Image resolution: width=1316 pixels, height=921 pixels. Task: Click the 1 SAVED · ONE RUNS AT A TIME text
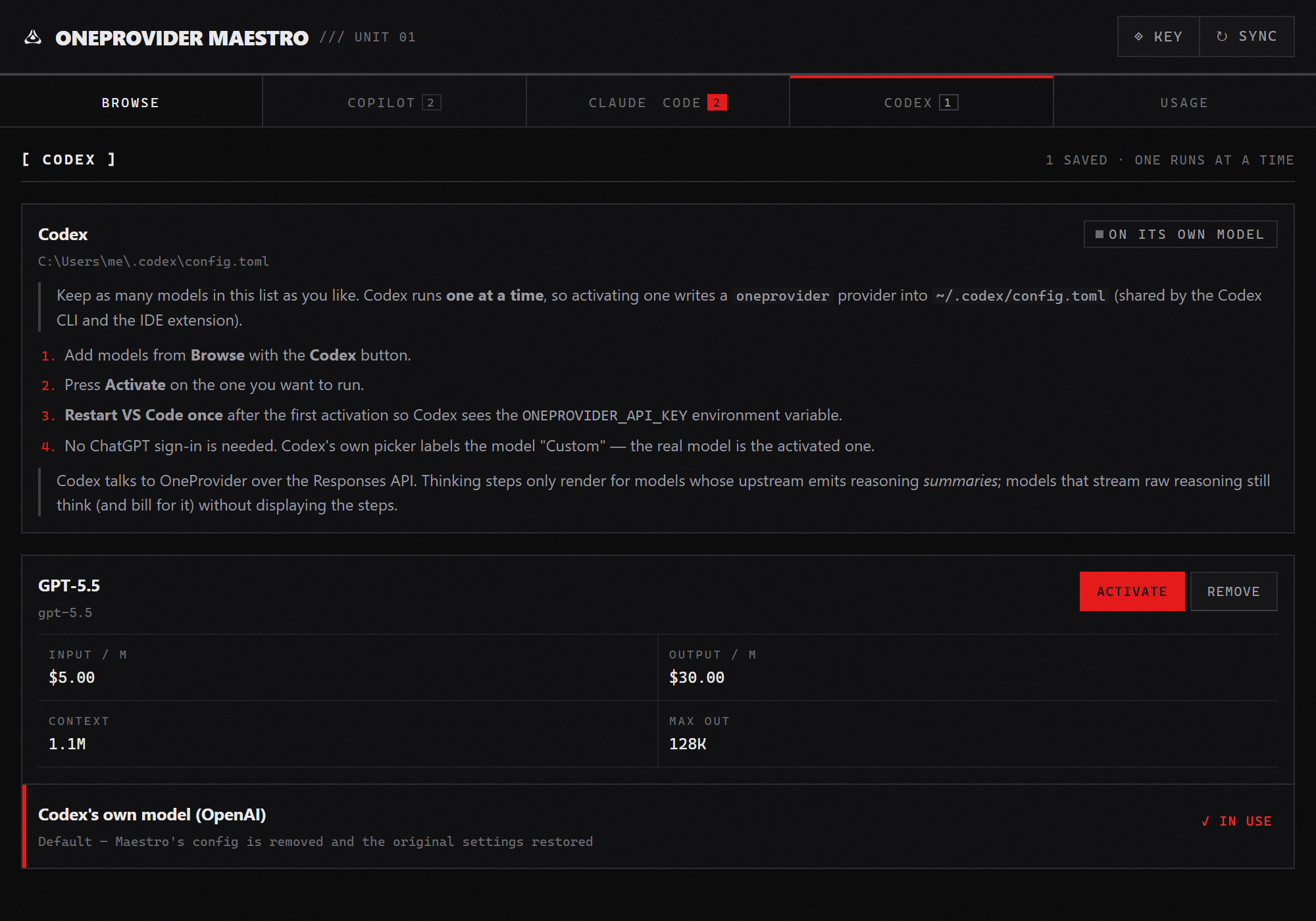(1170, 160)
